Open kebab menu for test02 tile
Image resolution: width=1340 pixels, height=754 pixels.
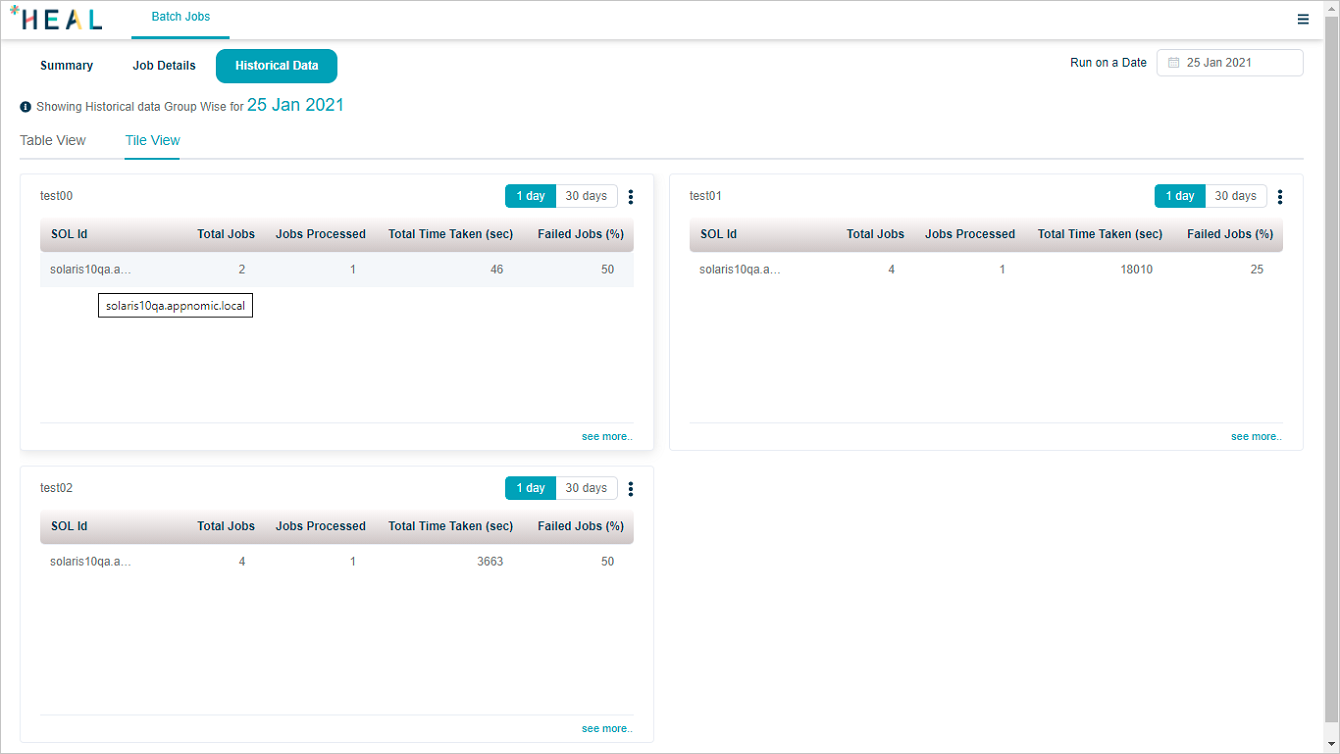pyautogui.click(x=631, y=489)
